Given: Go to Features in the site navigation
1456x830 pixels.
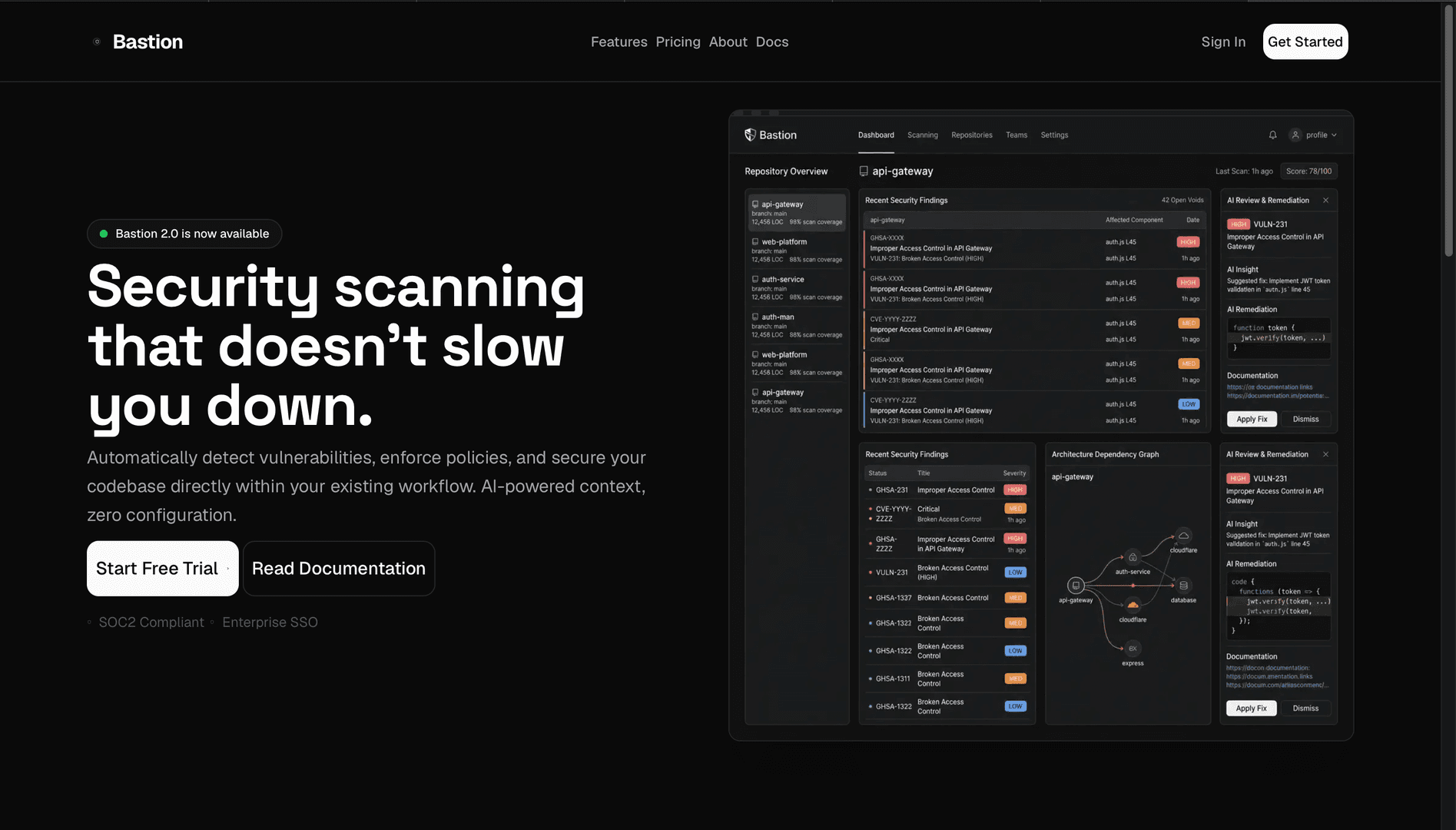Looking at the screenshot, I should [x=619, y=41].
